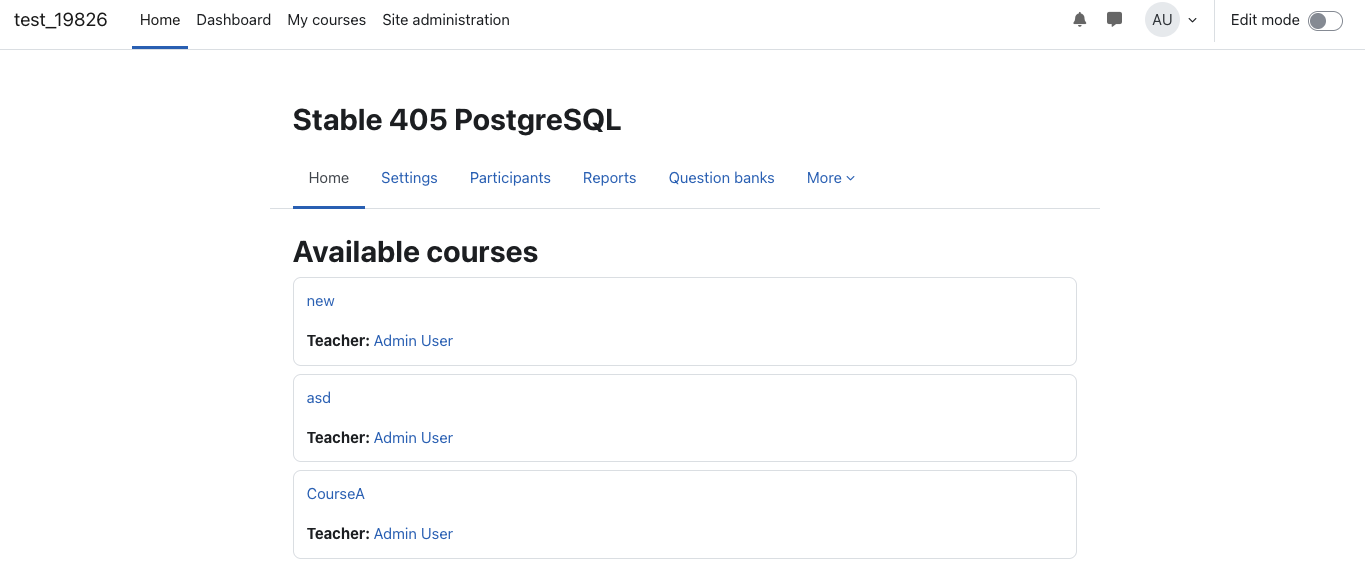Click the test_19826 site brand name
Viewport: 1365px width, 583px height.
61,20
